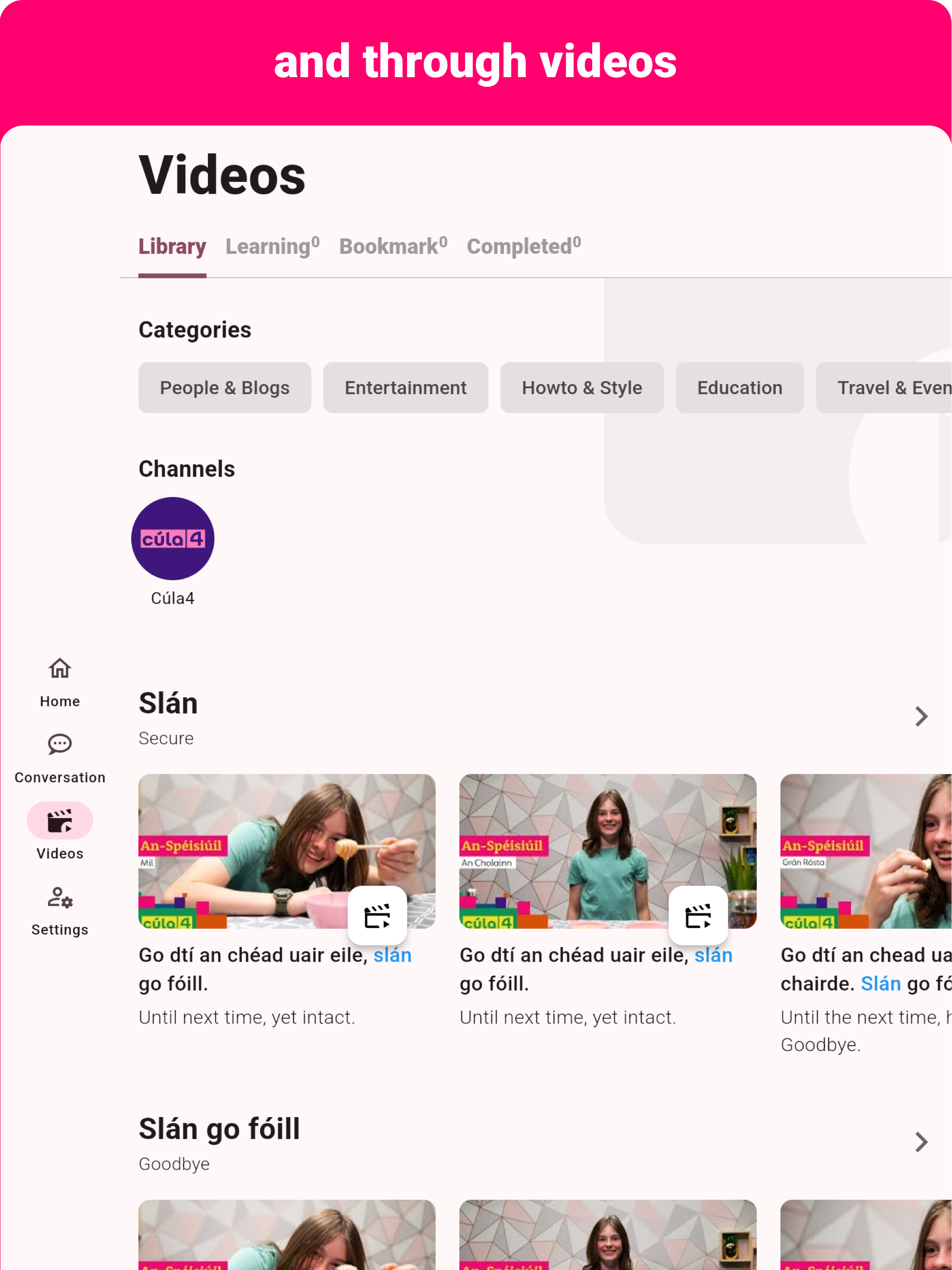This screenshot has width=952, height=1270.
Task: Tap 'Secure' translation under Slán heading
Action: click(166, 738)
